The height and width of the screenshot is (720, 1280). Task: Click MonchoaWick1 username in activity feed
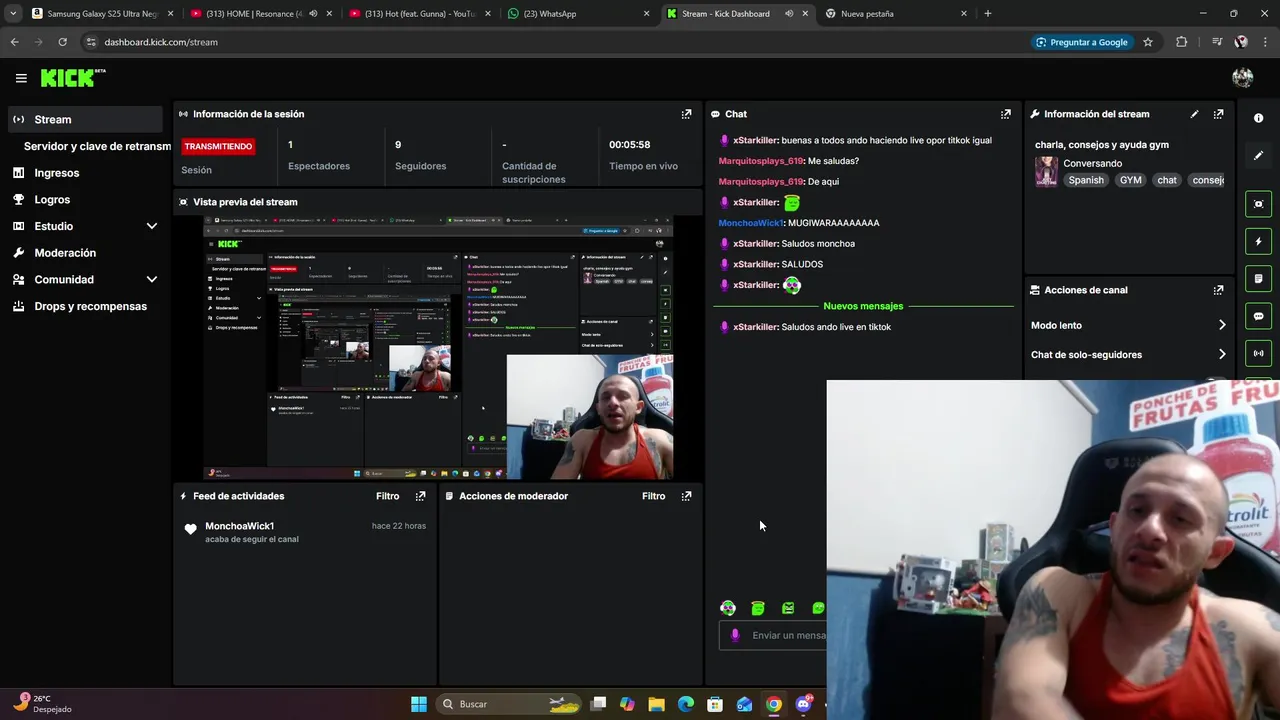(239, 526)
